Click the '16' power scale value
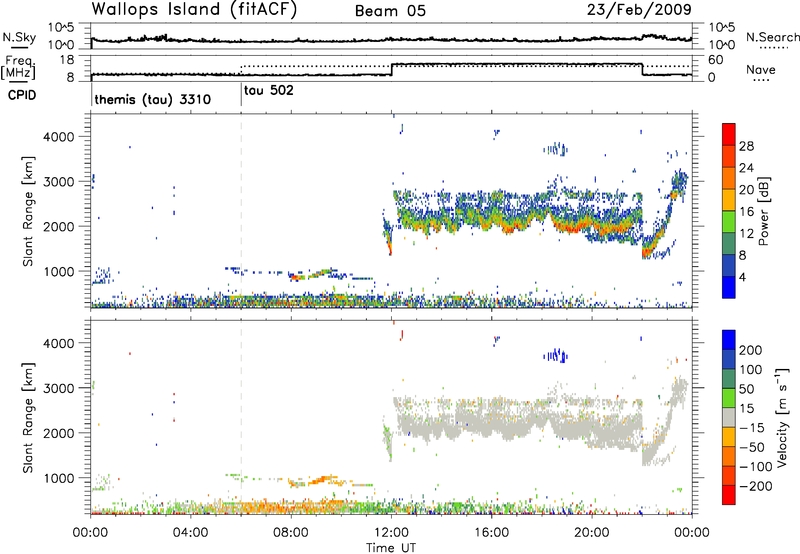Image resolution: width=800 pixels, height=554 pixels. click(x=746, y=212)
